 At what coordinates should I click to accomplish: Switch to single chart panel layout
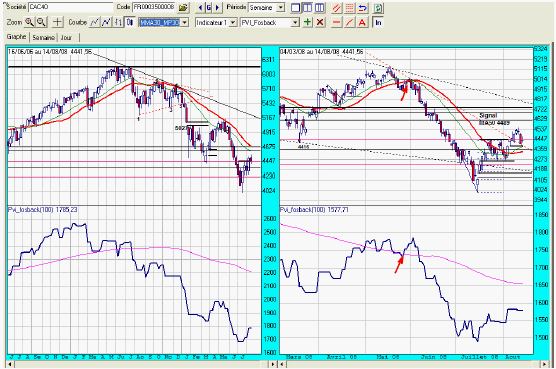(x=295, y=7)
